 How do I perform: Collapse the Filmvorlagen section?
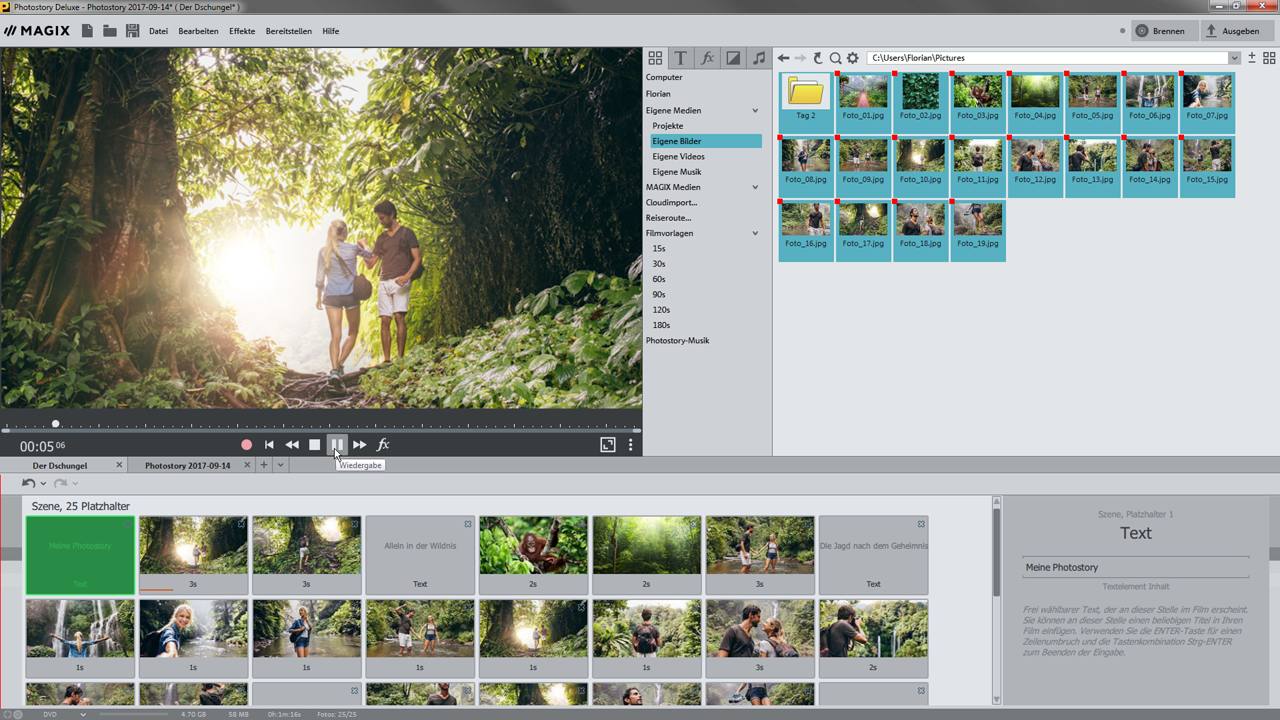tap(755, 233)
